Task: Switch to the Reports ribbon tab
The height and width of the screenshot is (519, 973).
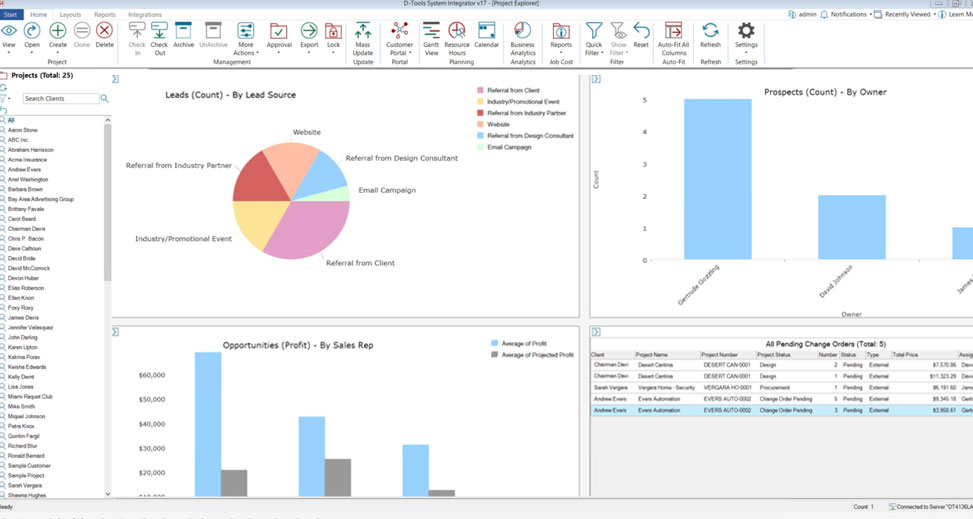Action: coord(105,14)
